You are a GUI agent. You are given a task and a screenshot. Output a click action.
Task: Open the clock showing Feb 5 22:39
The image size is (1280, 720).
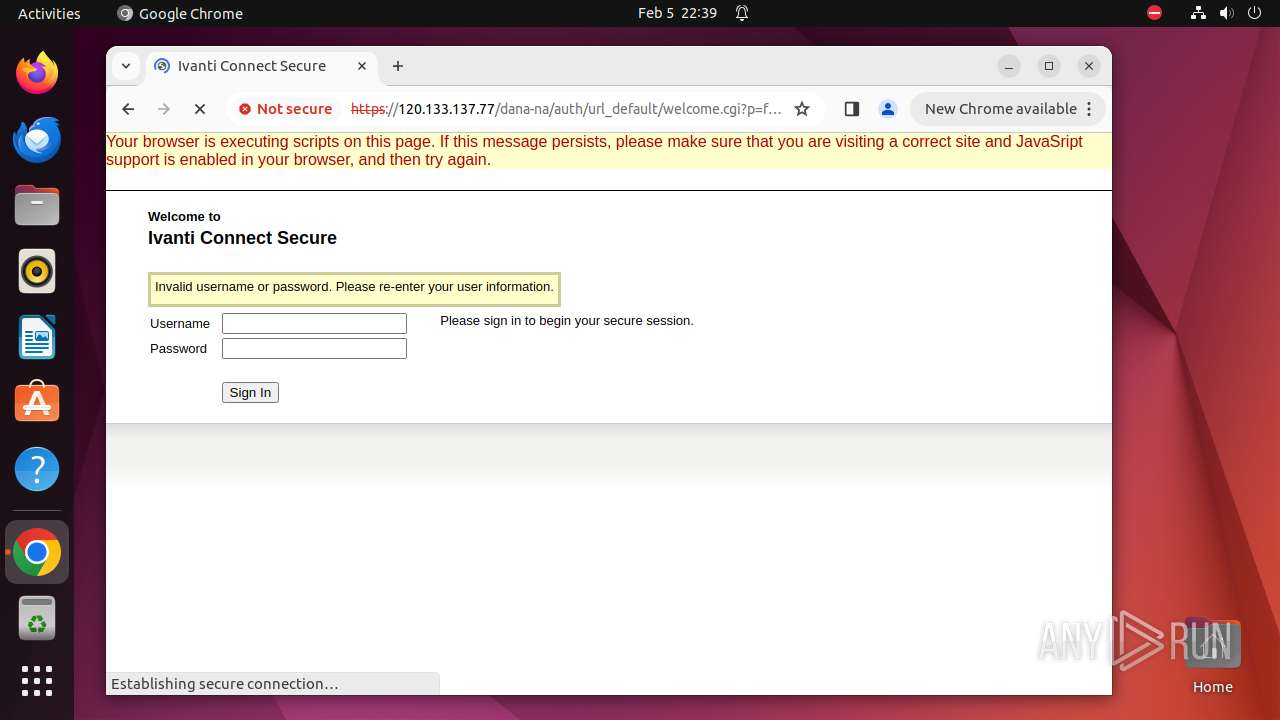677,13
